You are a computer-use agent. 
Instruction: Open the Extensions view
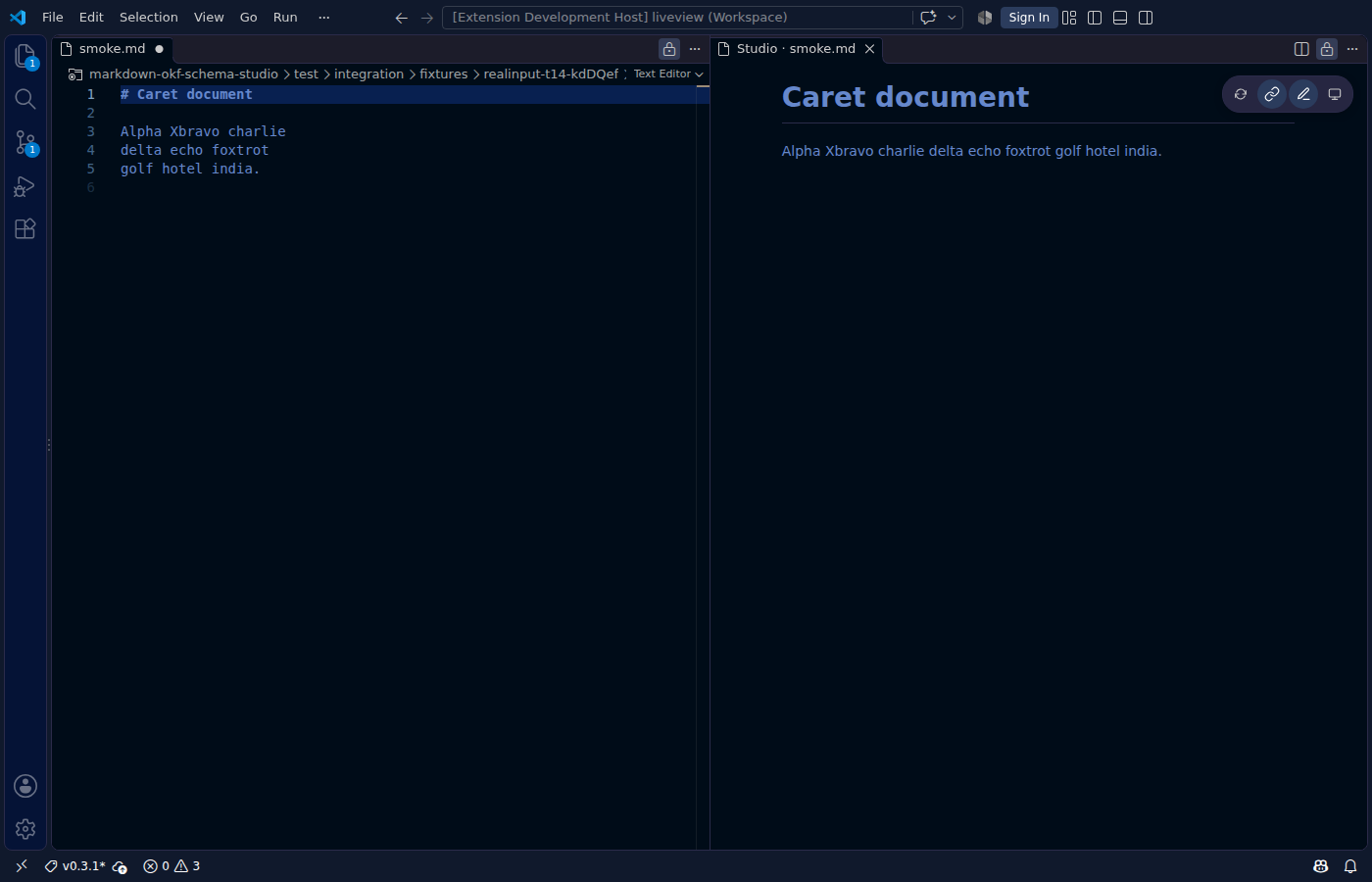point(25,229)
